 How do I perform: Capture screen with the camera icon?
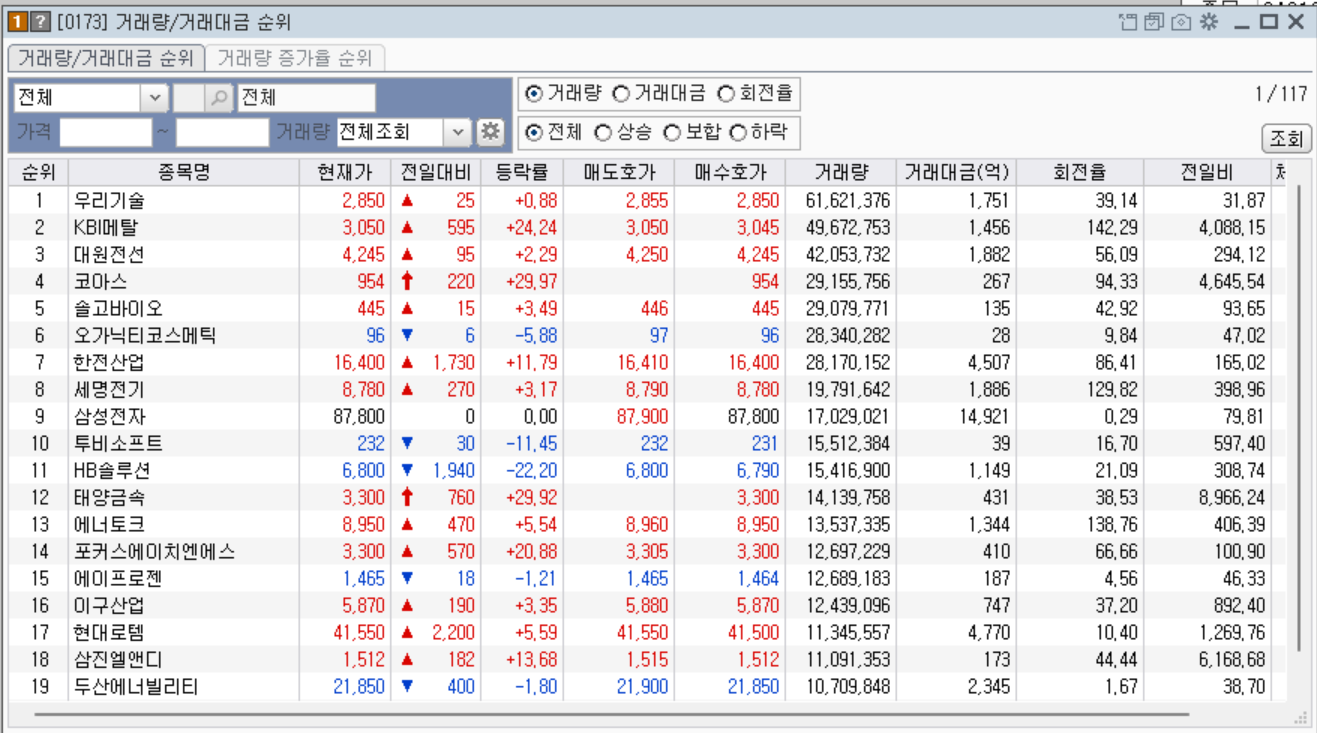pos(1181,21)
